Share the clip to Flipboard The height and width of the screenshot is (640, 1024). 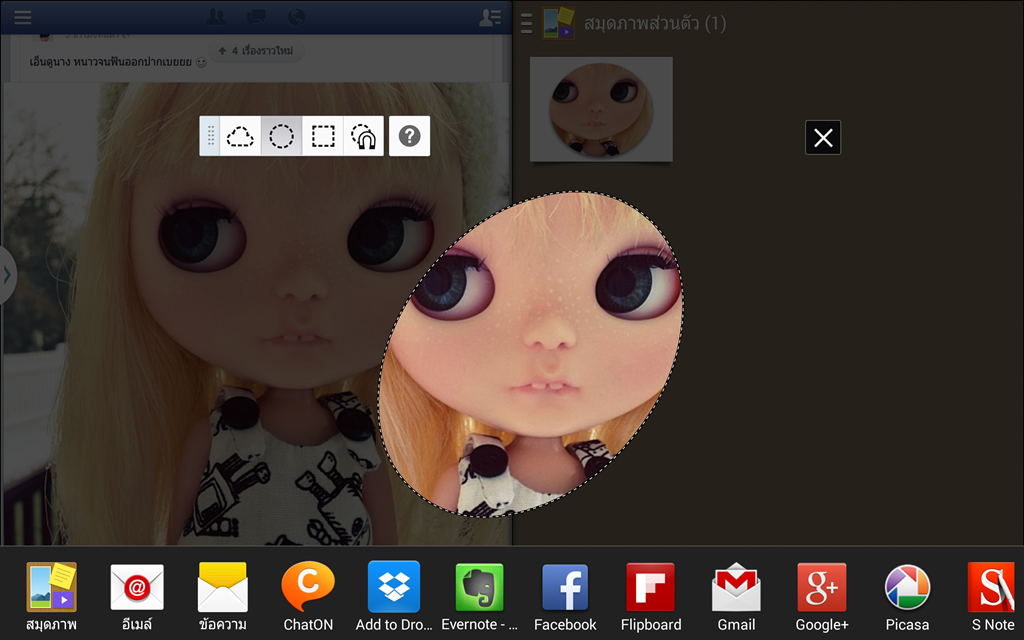click(650, 597)
